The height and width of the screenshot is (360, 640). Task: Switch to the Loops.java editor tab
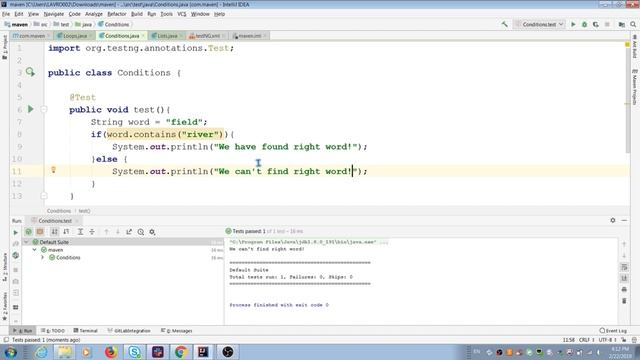click(x=74, y=36)
